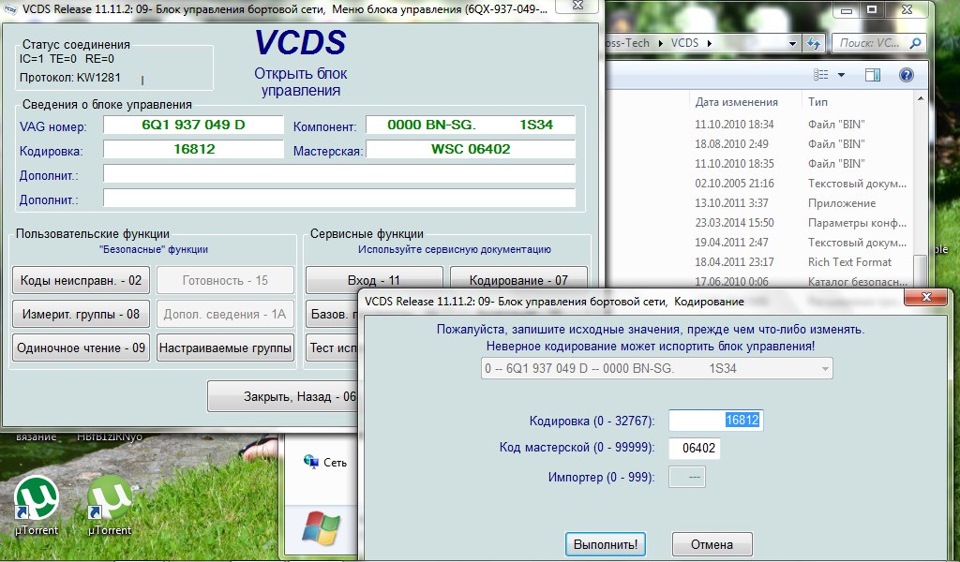Open the view options dropdown arrow in Explorer
Image resolution: width=960 pixels, height=562 pixels.
tap(841, 75)
